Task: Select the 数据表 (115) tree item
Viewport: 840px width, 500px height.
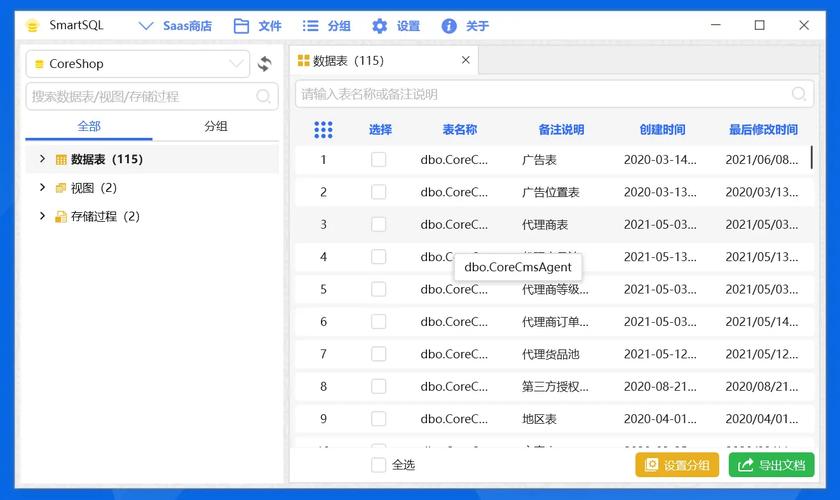Action: click(152, 159)
